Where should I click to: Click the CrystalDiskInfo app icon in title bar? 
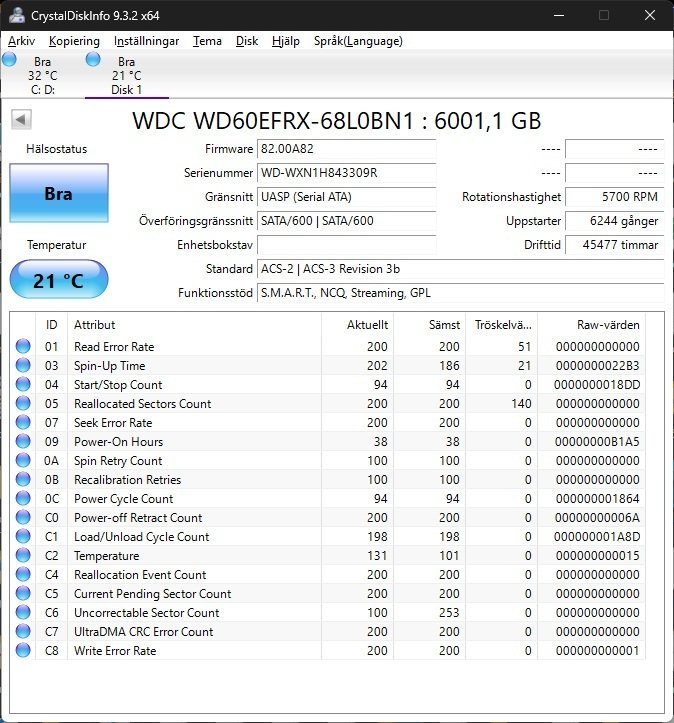(x=17, y=15)
